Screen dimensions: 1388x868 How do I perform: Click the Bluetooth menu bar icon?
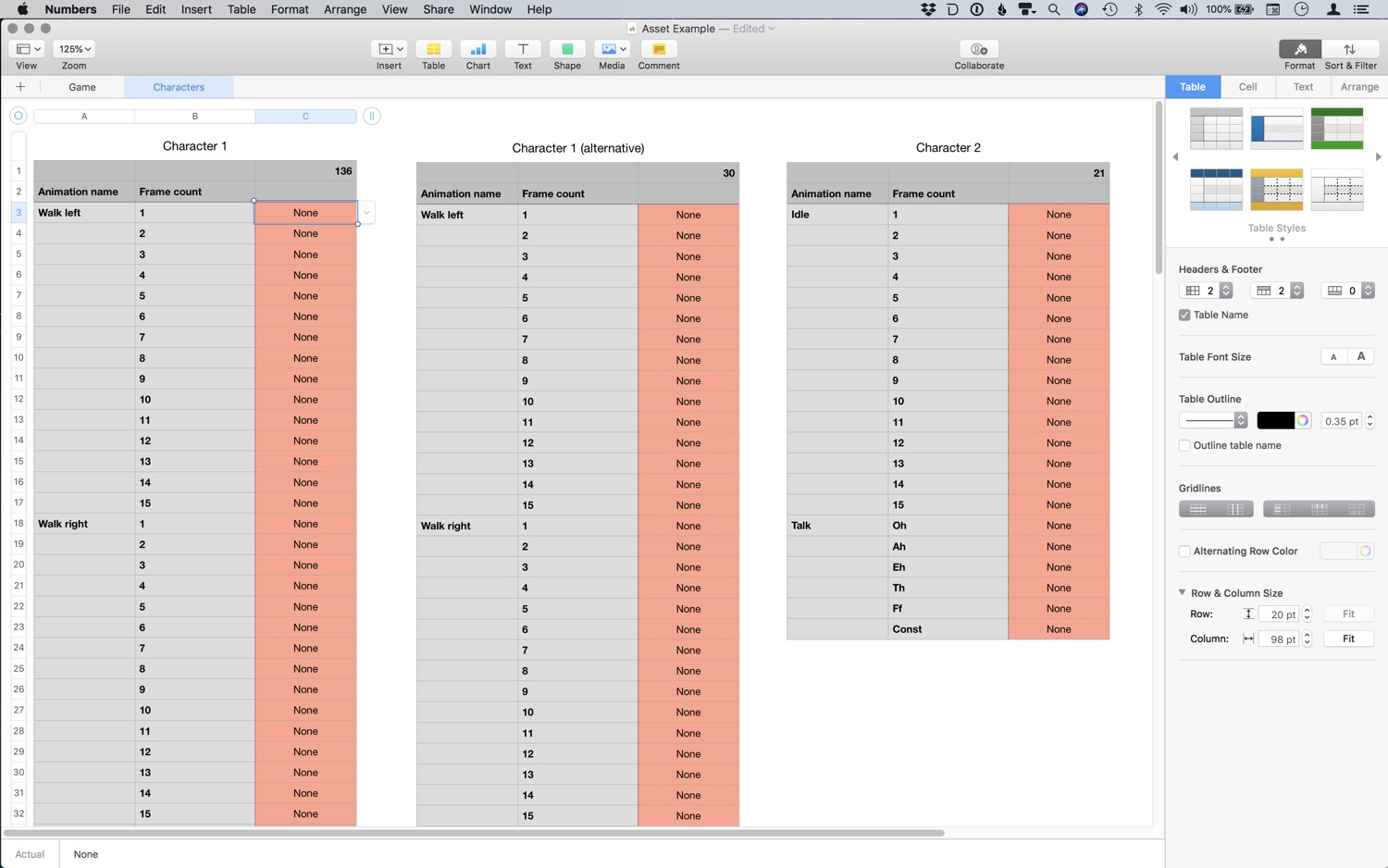point(1139,9)
